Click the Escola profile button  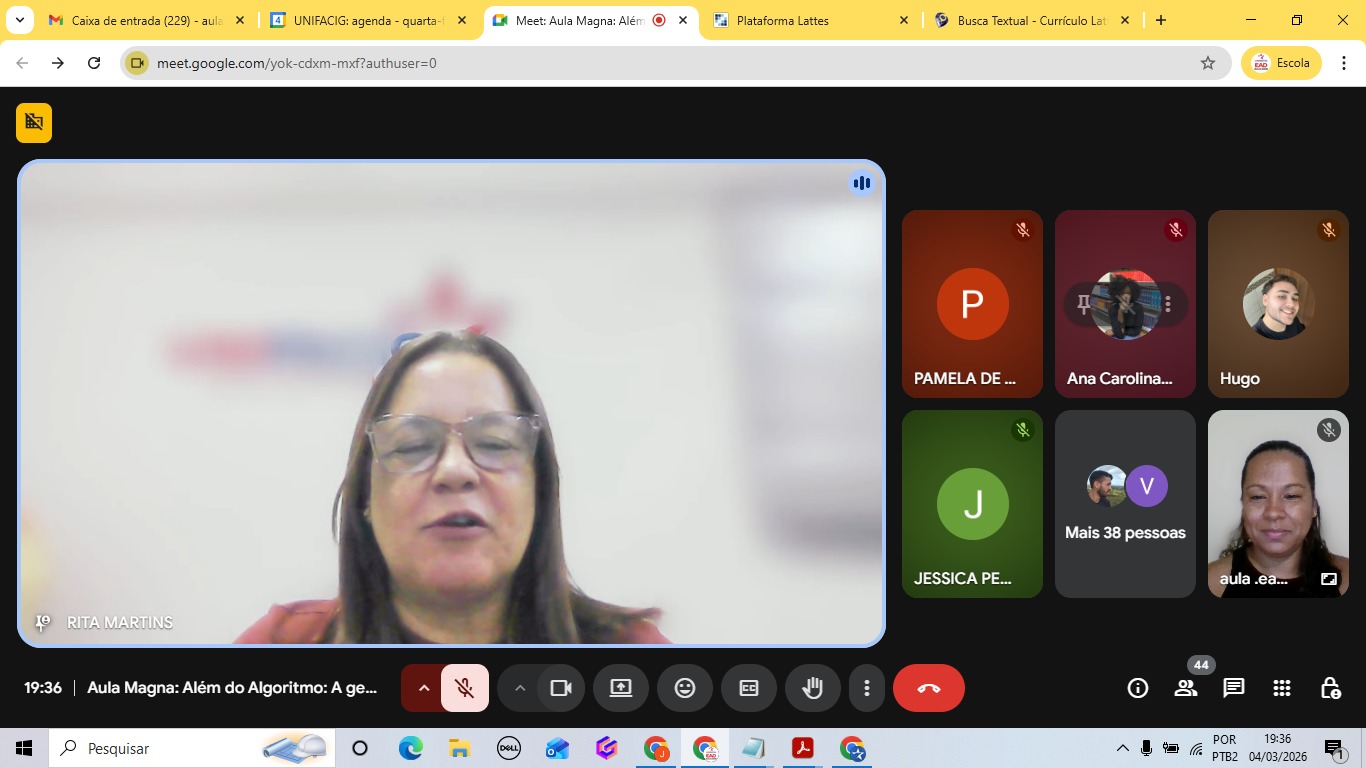pos(1281,63)
